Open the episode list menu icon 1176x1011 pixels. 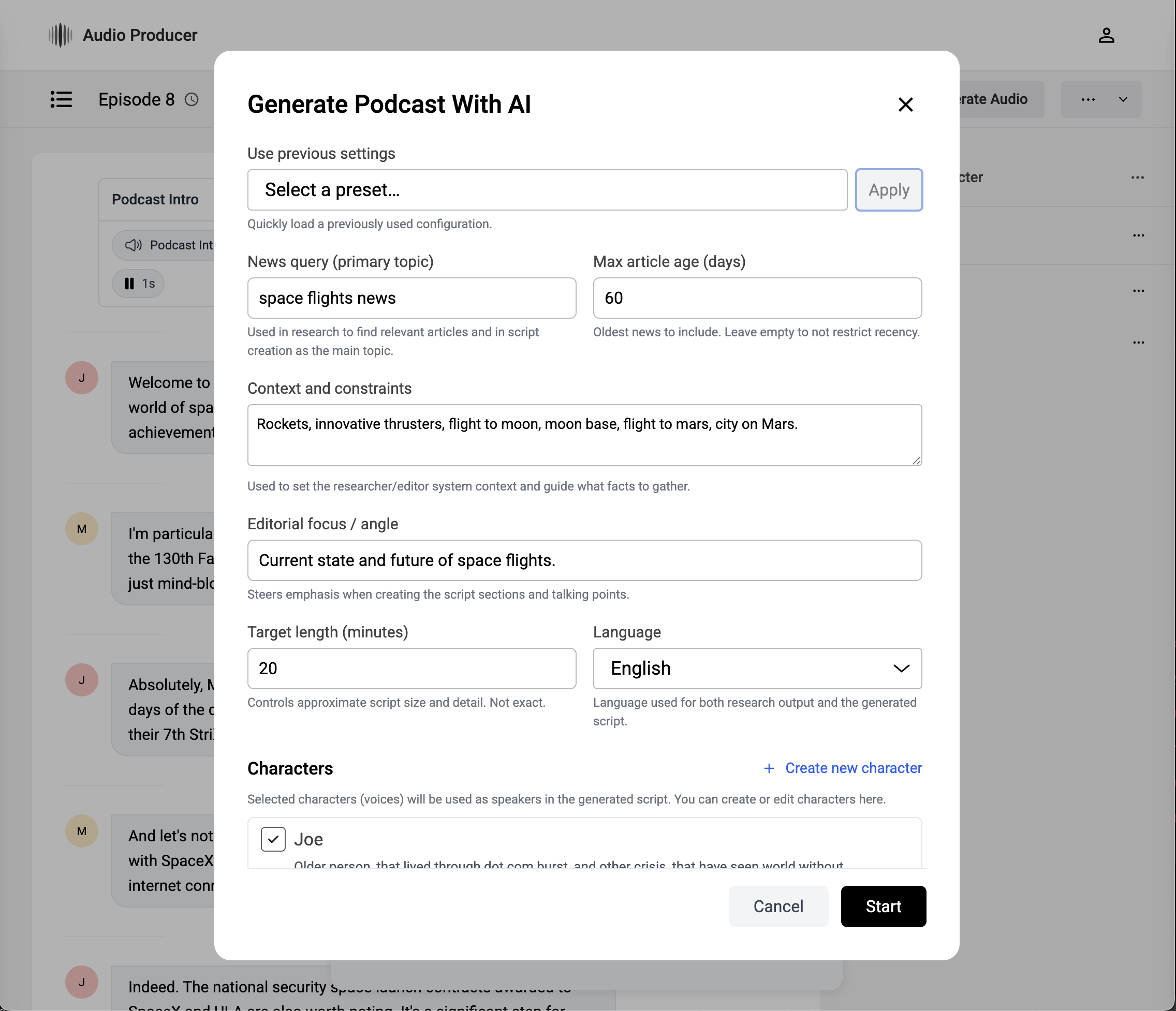pos(61,99)
